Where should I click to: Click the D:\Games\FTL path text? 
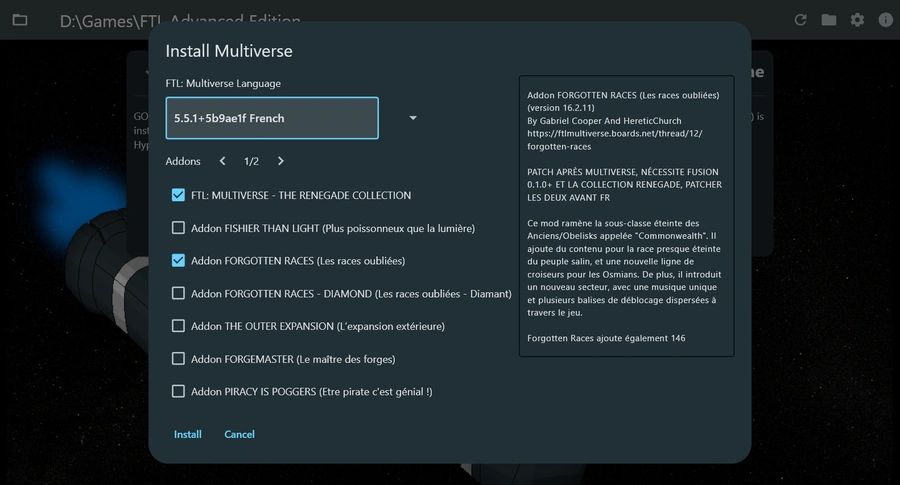click(180, 21)
